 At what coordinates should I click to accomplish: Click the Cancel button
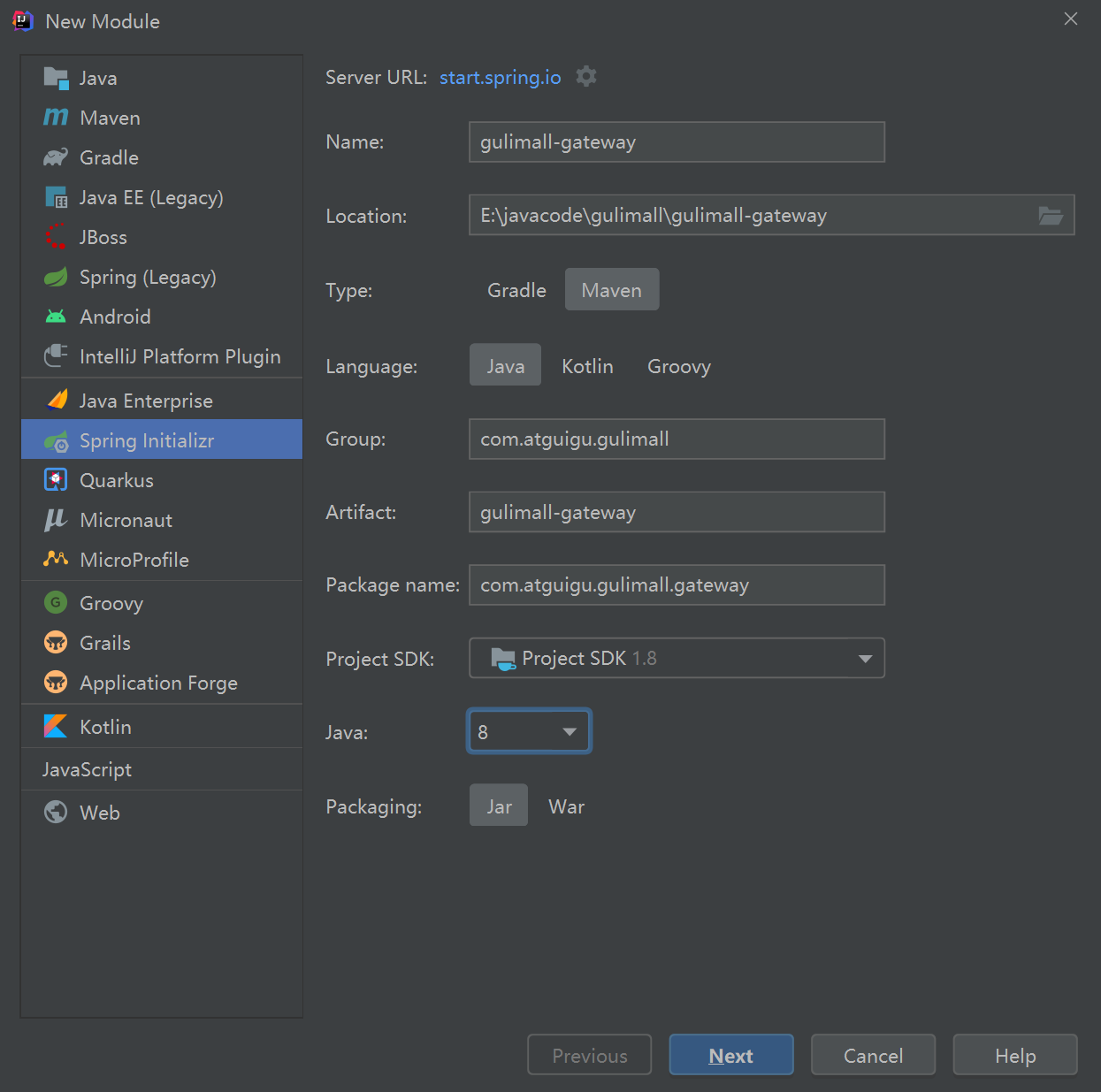point(873,1055)
